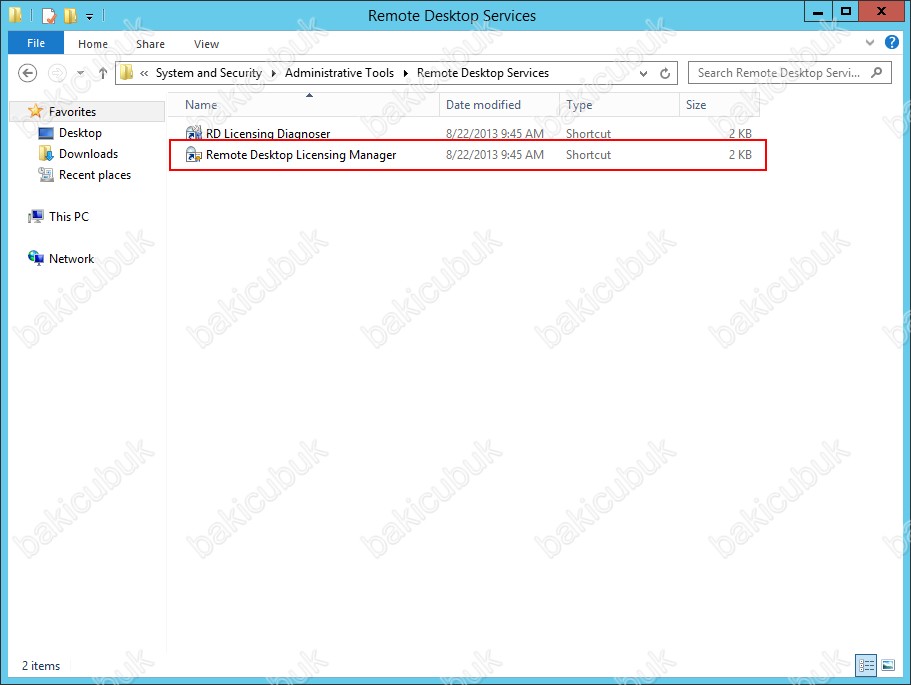
Task: Expand hidden breadcrumb path with double chevron
Action: (144, 73)
